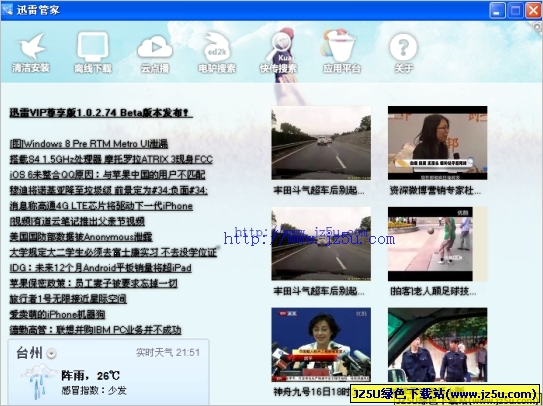The image size is (543, 406).
Task: Click the 迅雷管家 title bar logo icon
Action: coord(7,9)
